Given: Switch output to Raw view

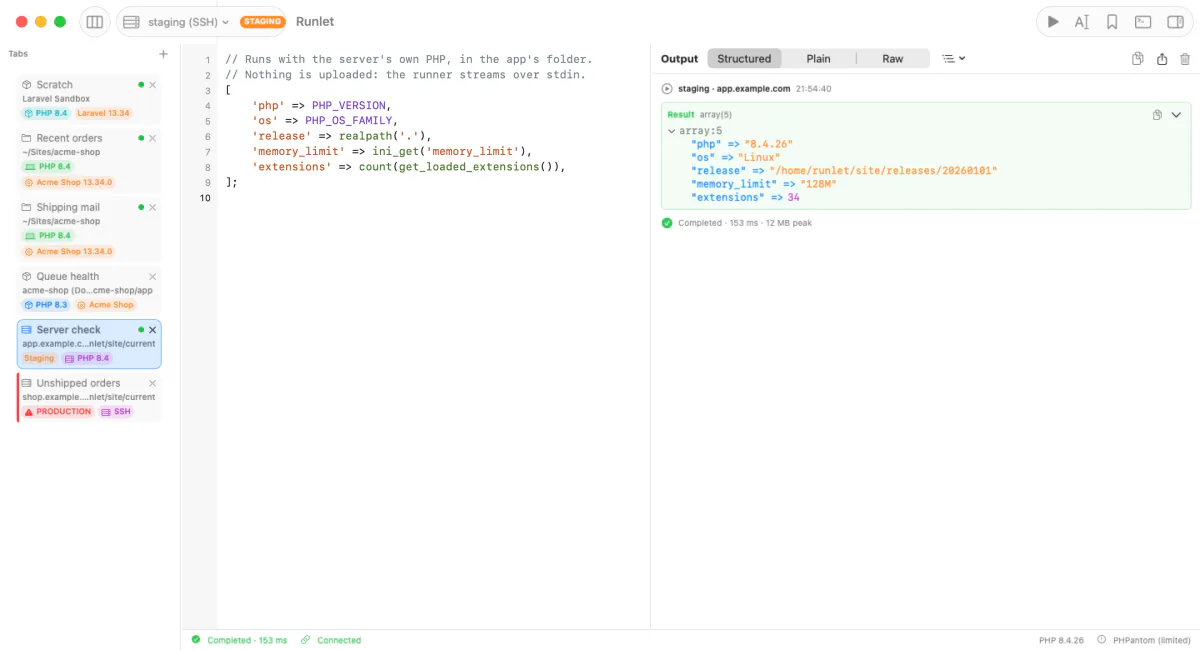Looking at the screenshot, I should click(892, 59).
